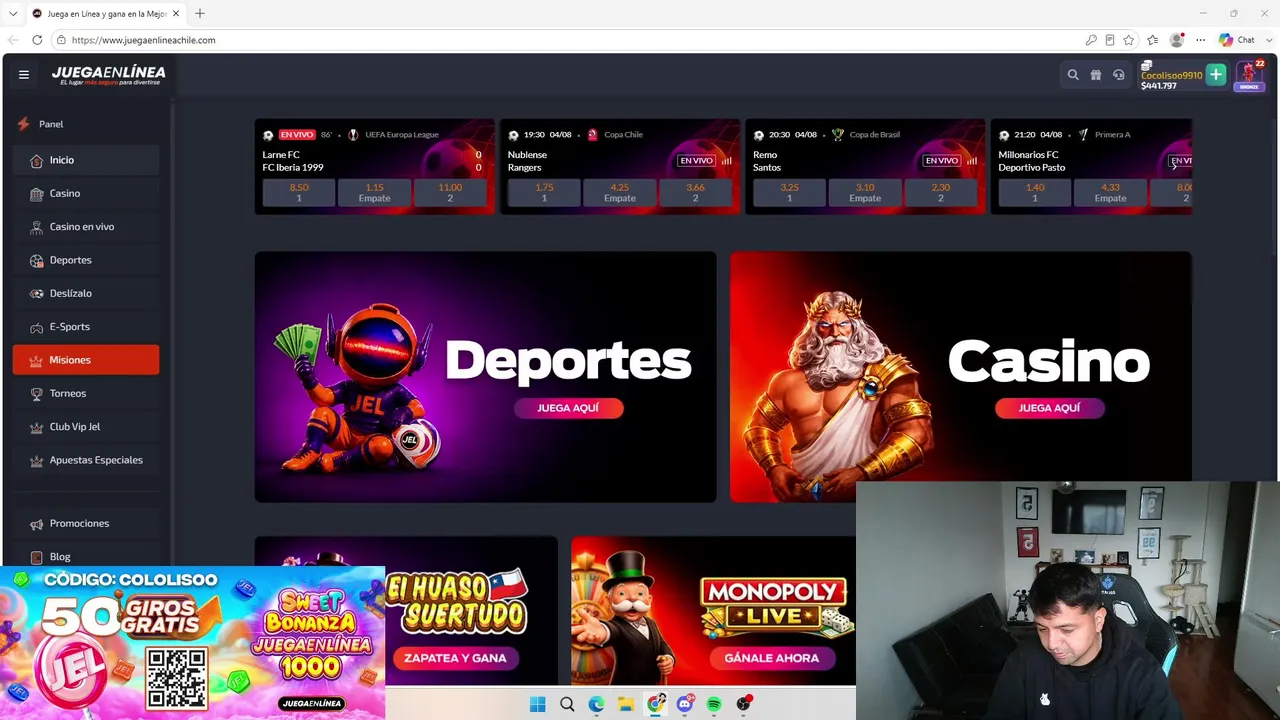1280x720 pixels.
Task: Bet 1.15 Empate in Larne match
Action: (374, 193)
